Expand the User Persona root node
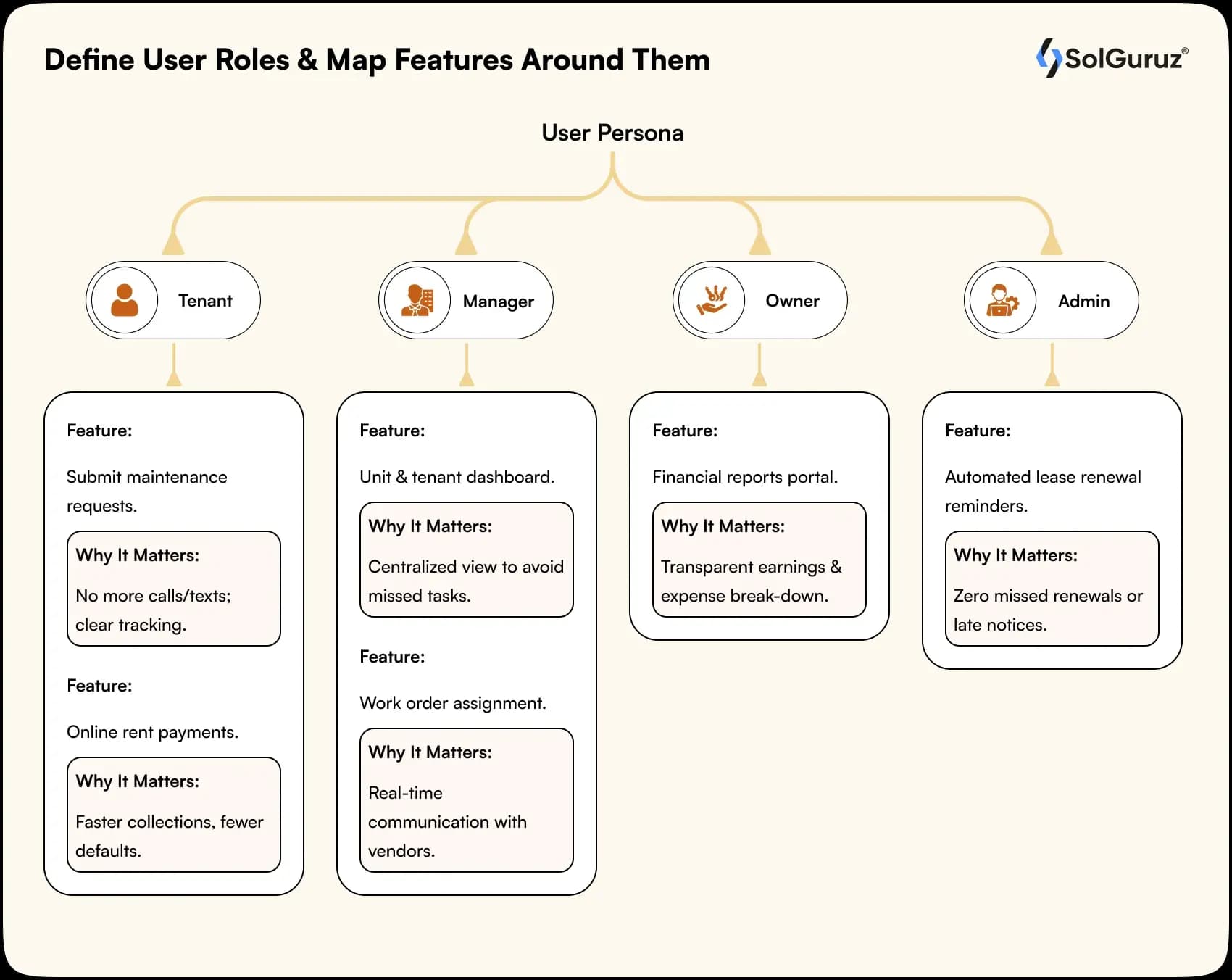The width and height of the screenshot is (1232, 980). [x=612, y=133]
